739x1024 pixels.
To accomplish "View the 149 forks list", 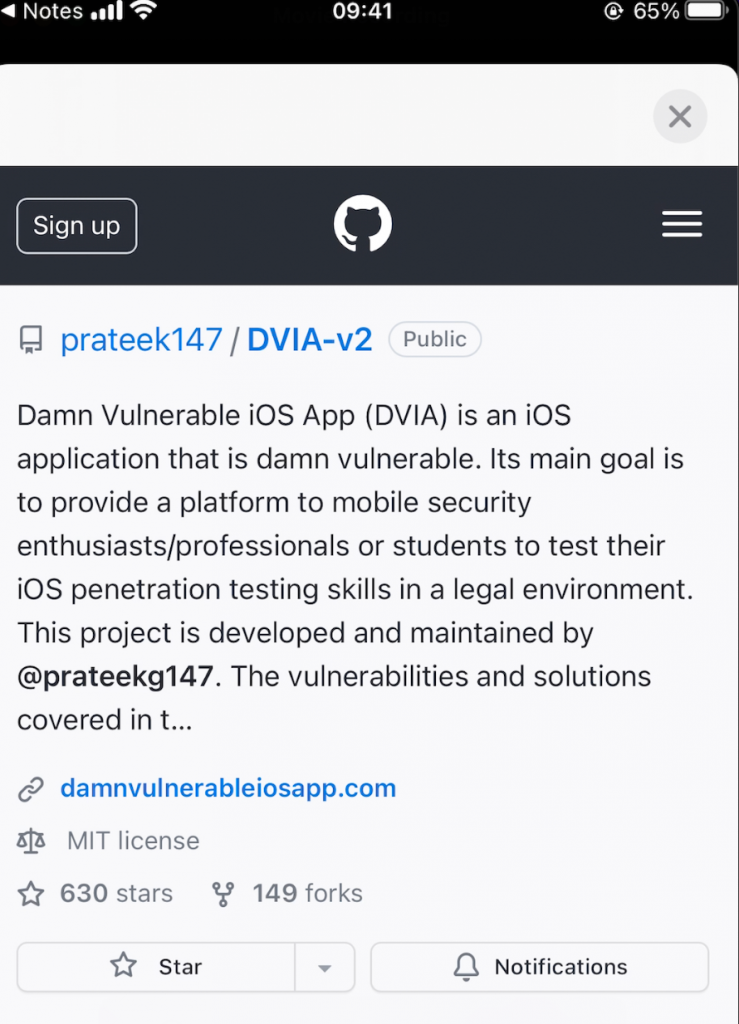I will (307, 893).
